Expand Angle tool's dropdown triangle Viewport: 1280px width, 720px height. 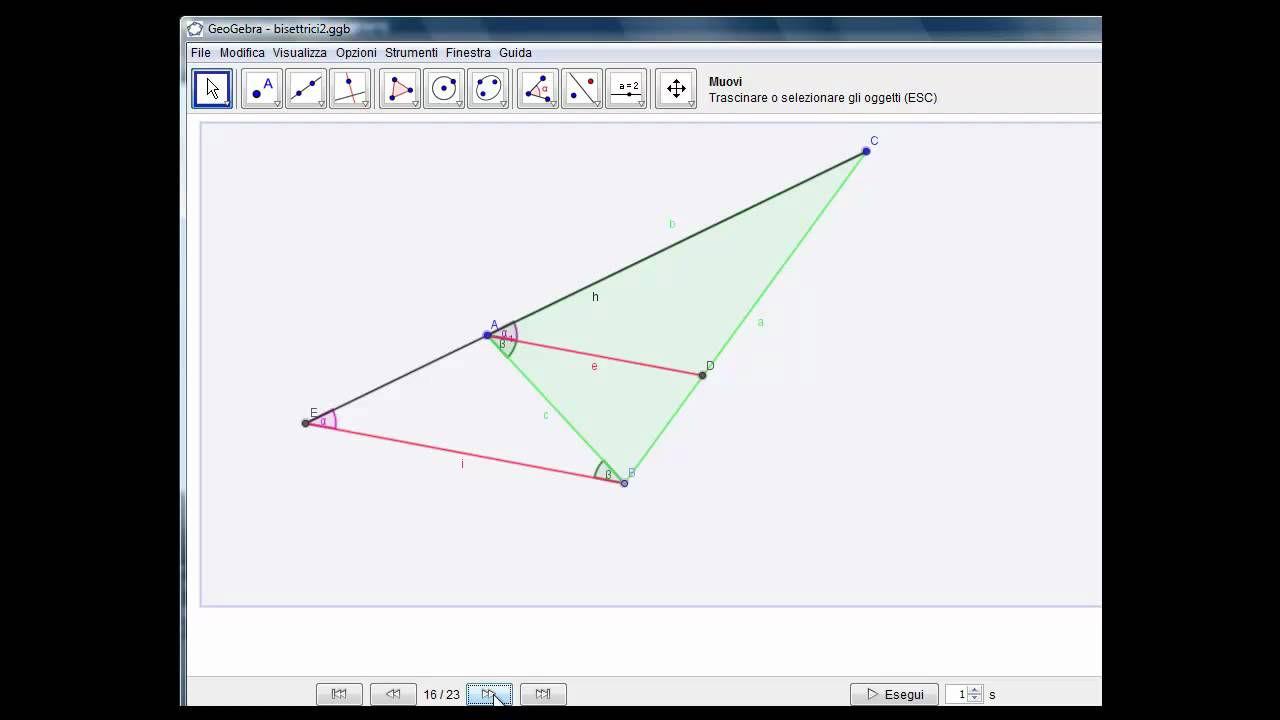point(553,103)
